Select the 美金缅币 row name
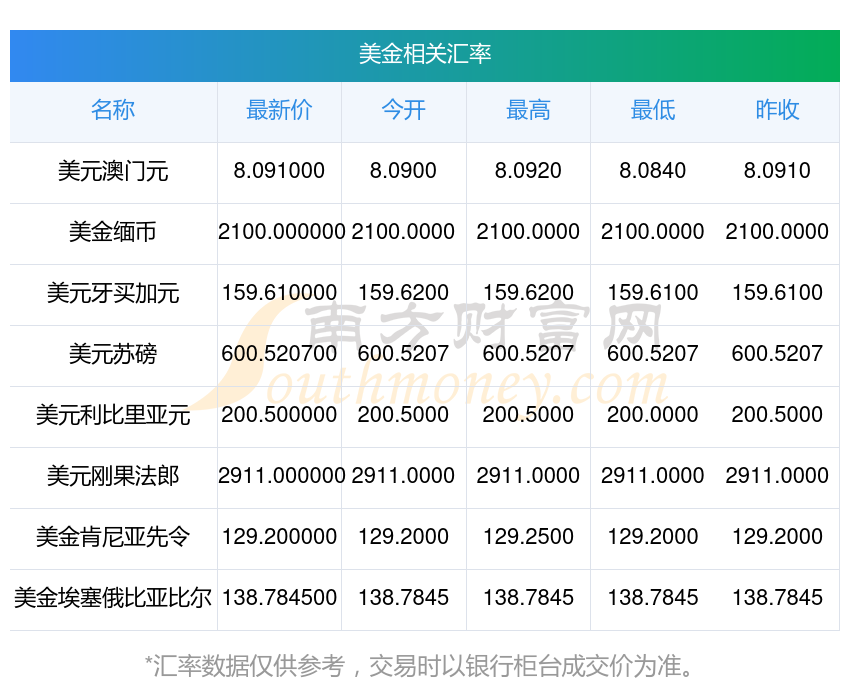850x698 pixels. 113,232
